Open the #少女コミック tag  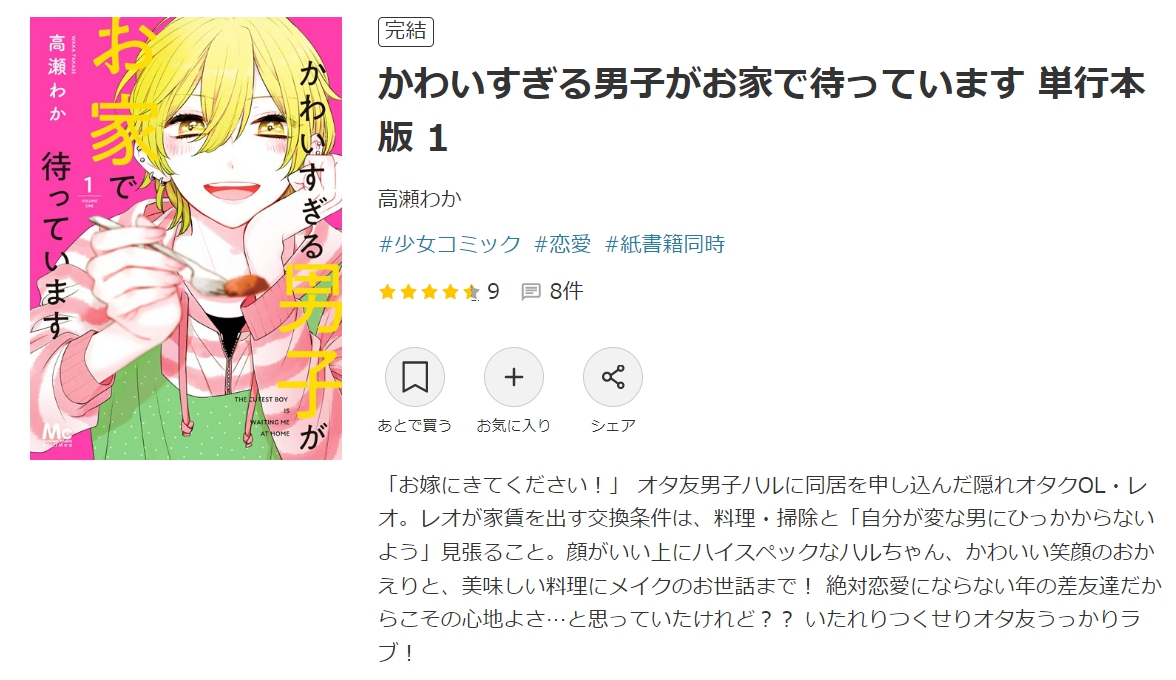coord(450,244)
